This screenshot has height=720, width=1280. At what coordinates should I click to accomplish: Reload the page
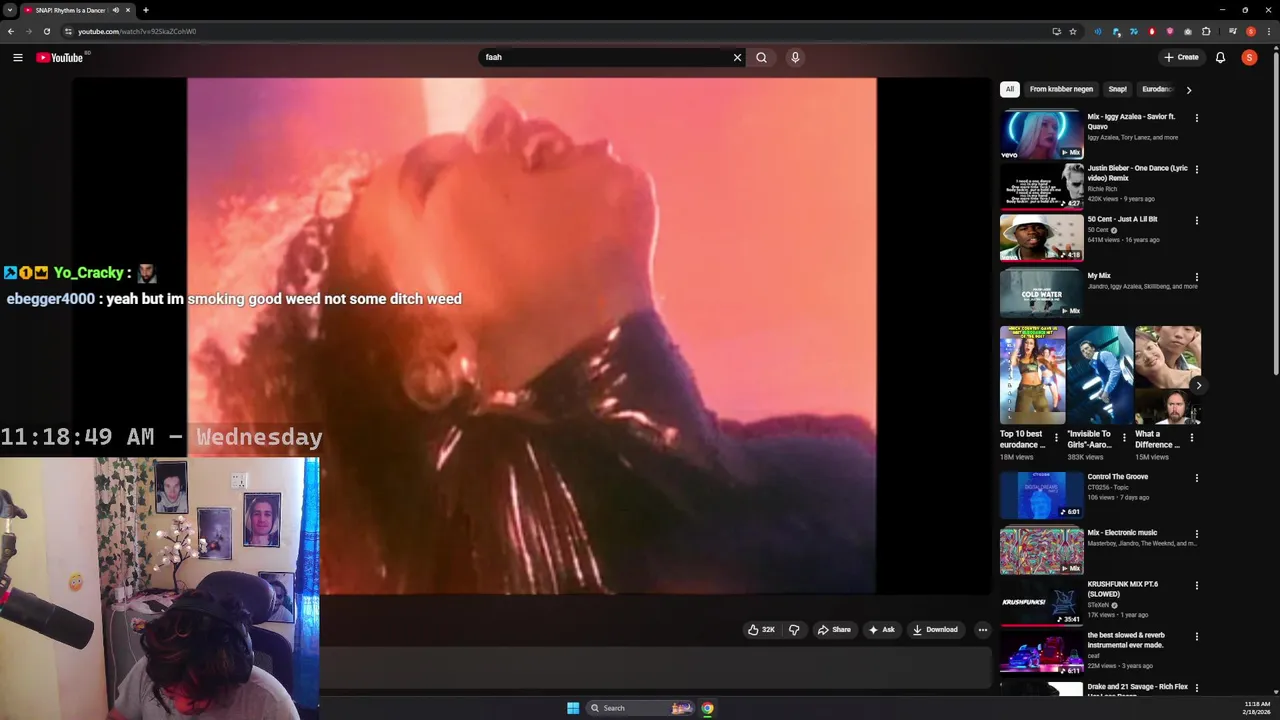click(46, 31)
